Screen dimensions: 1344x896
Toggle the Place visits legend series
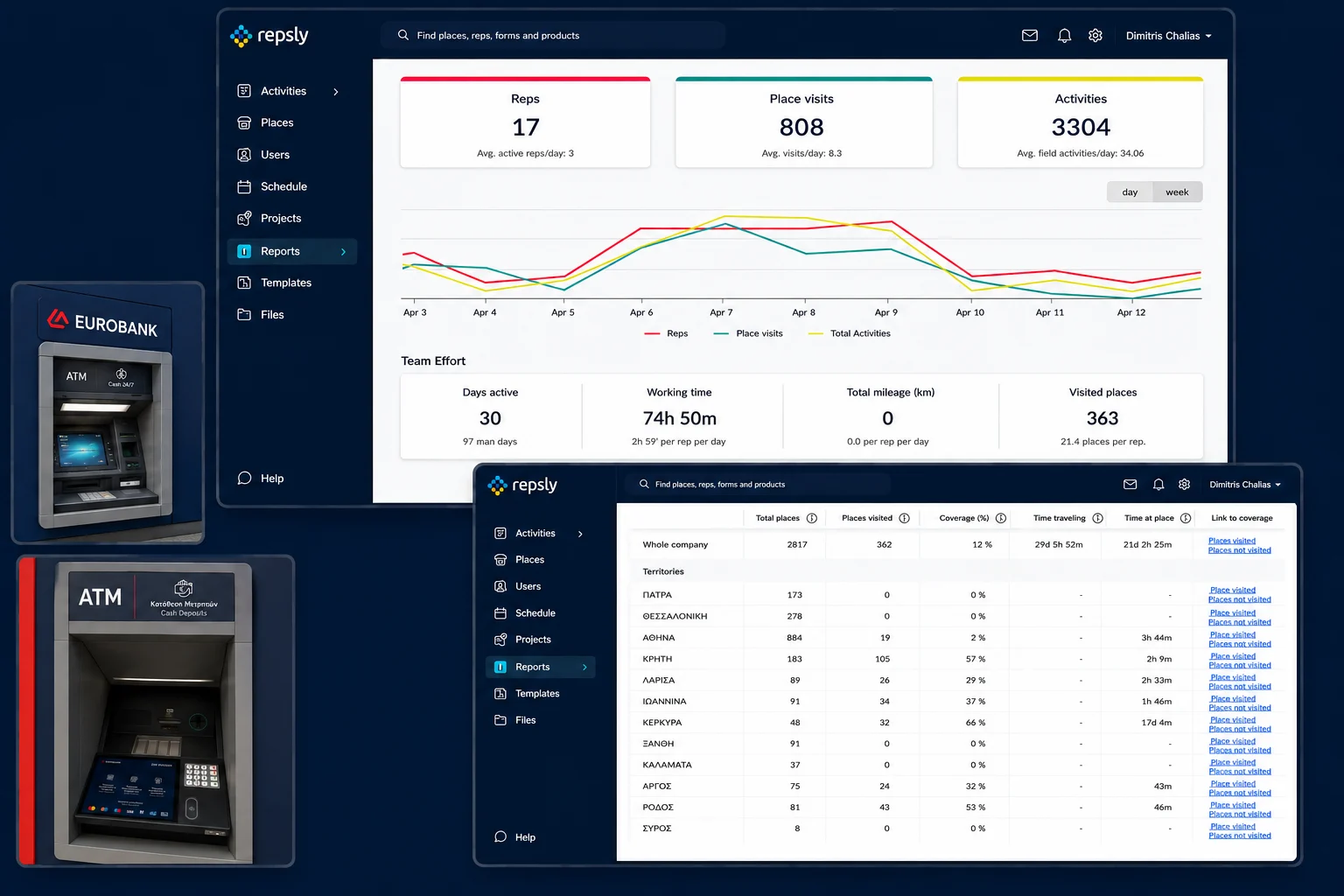pyautogui.click(x=748, y=333)
